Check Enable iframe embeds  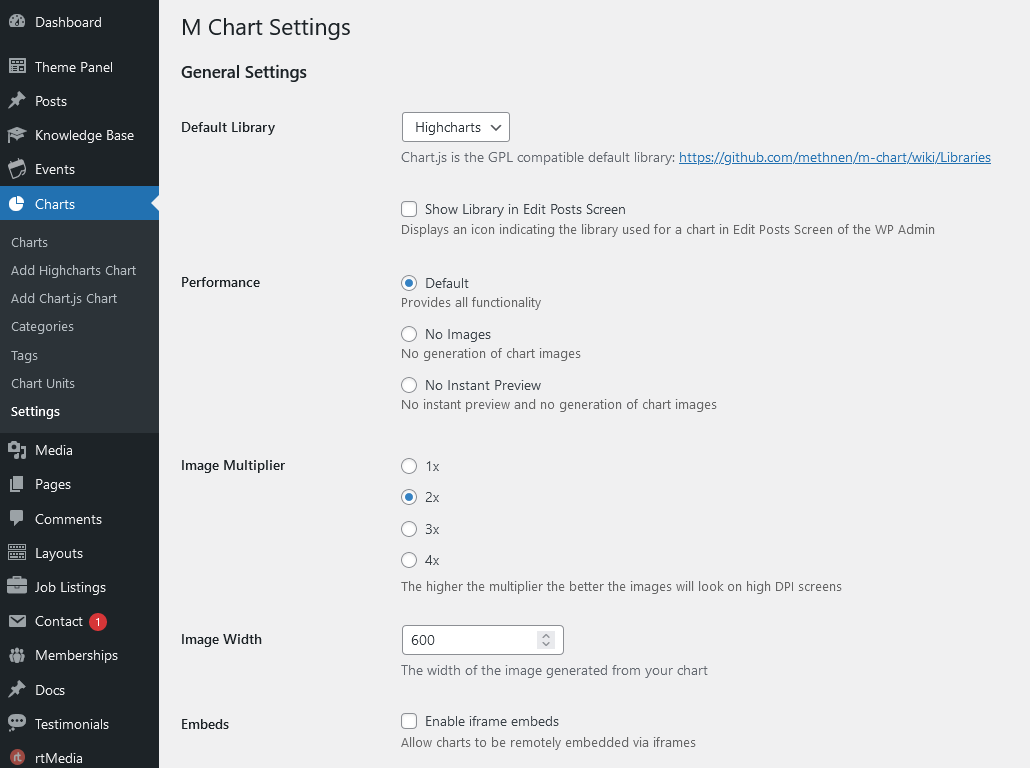click(x=409, y=721)
